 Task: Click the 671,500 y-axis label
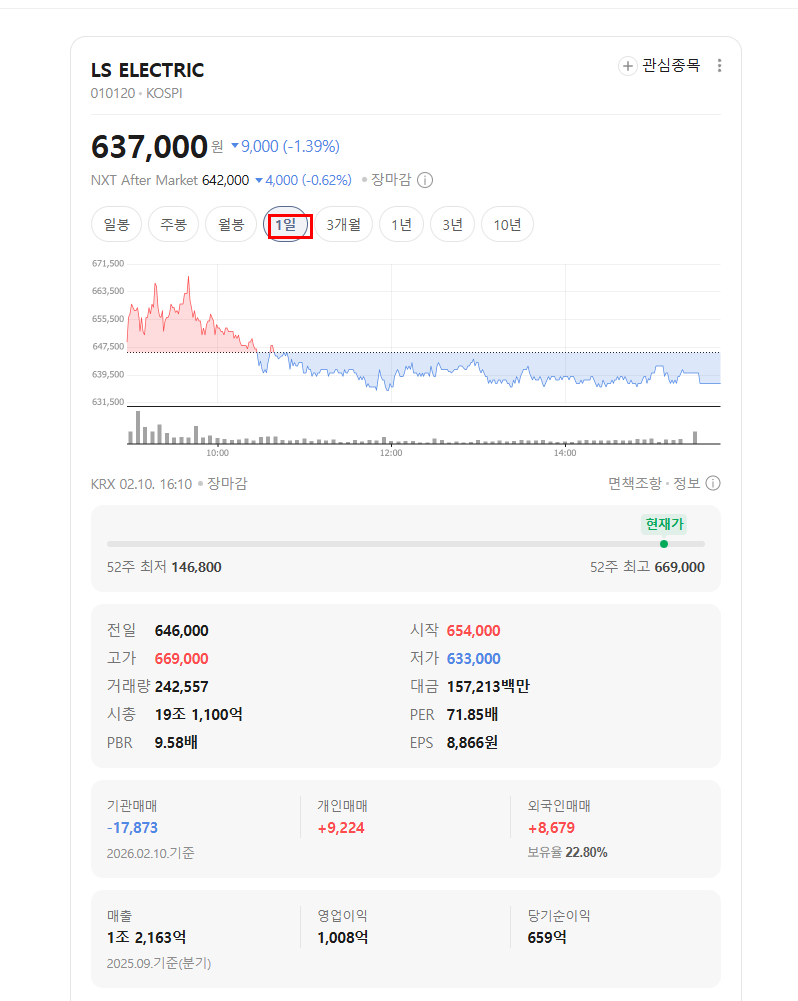108,263
